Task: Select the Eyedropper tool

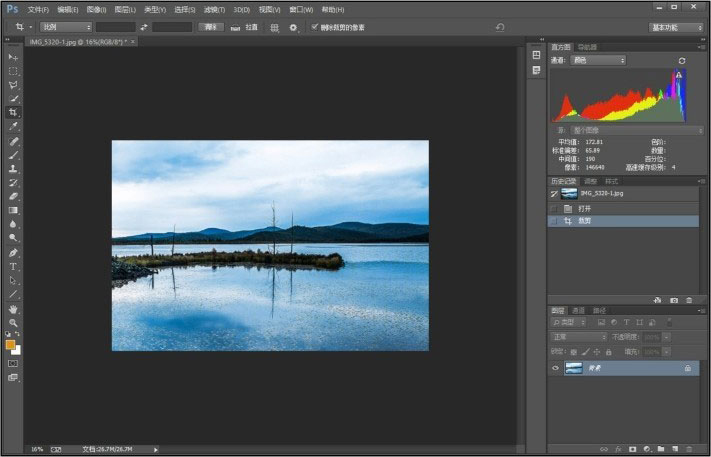Action: pos(14,127)
